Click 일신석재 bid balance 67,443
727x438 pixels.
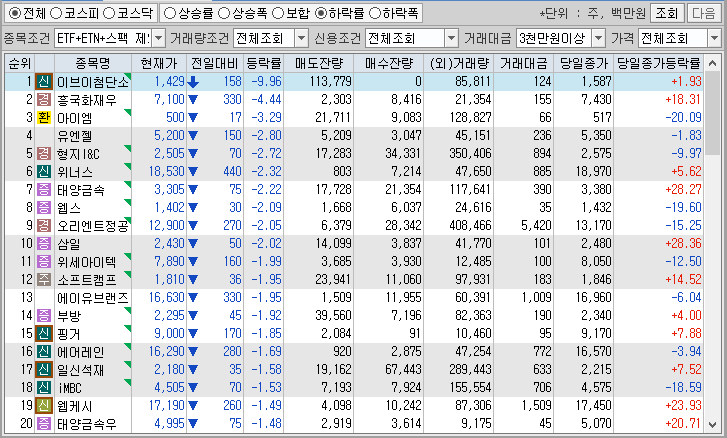(x=403, y=369)
